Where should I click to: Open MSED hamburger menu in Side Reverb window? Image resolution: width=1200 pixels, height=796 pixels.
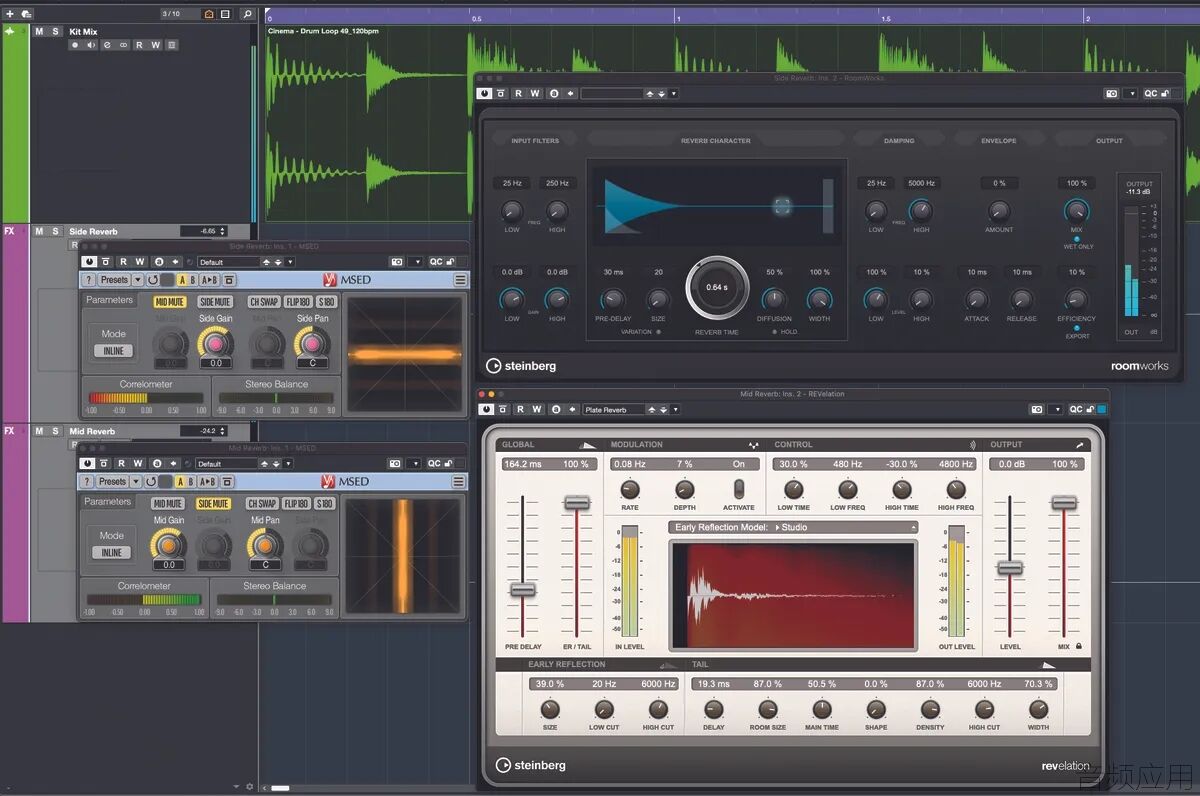(460, 280)
